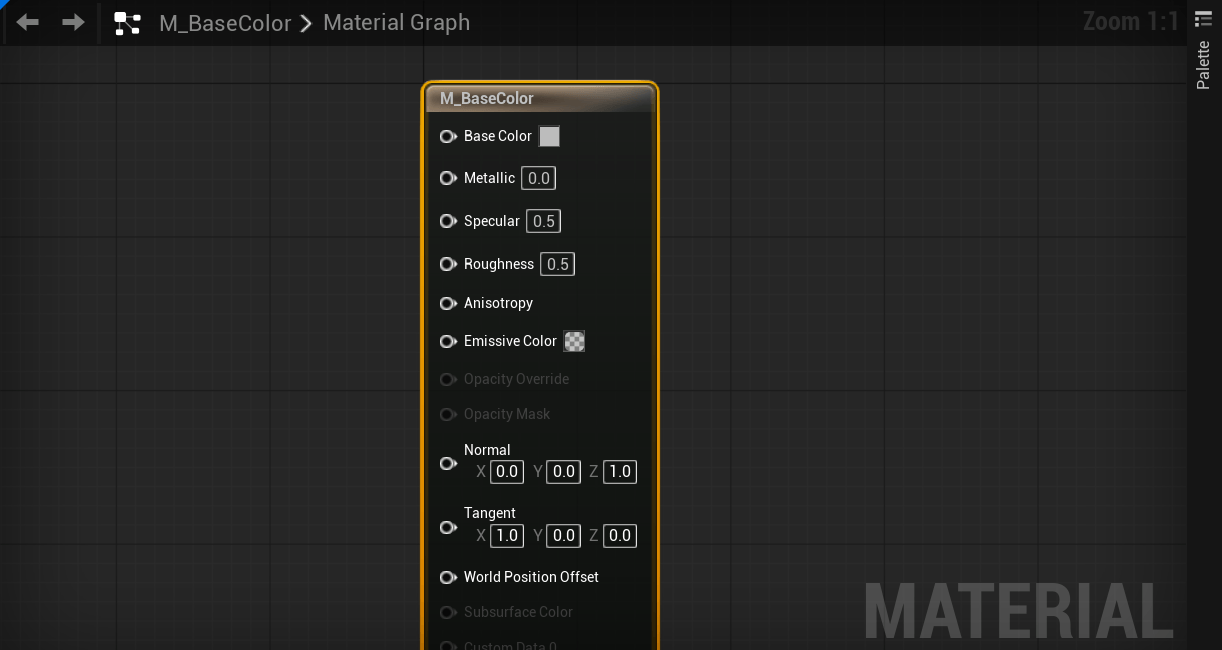The width and height of the screenshot is (1222, 650).
Task: Open the Palette side tab
Action: (1203, 65)
